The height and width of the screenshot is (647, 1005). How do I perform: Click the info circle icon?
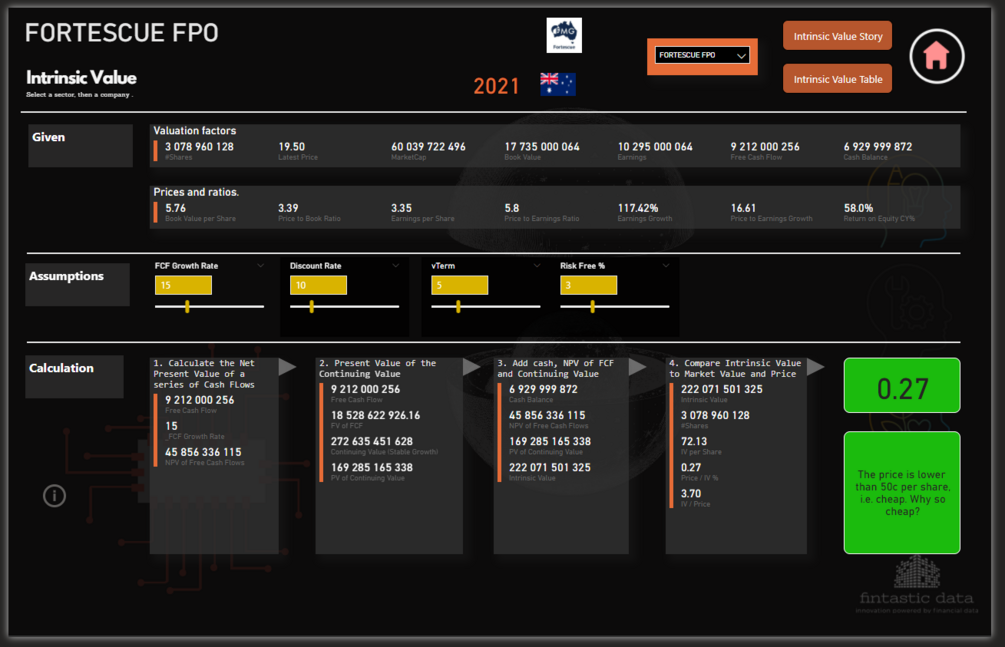54,496
